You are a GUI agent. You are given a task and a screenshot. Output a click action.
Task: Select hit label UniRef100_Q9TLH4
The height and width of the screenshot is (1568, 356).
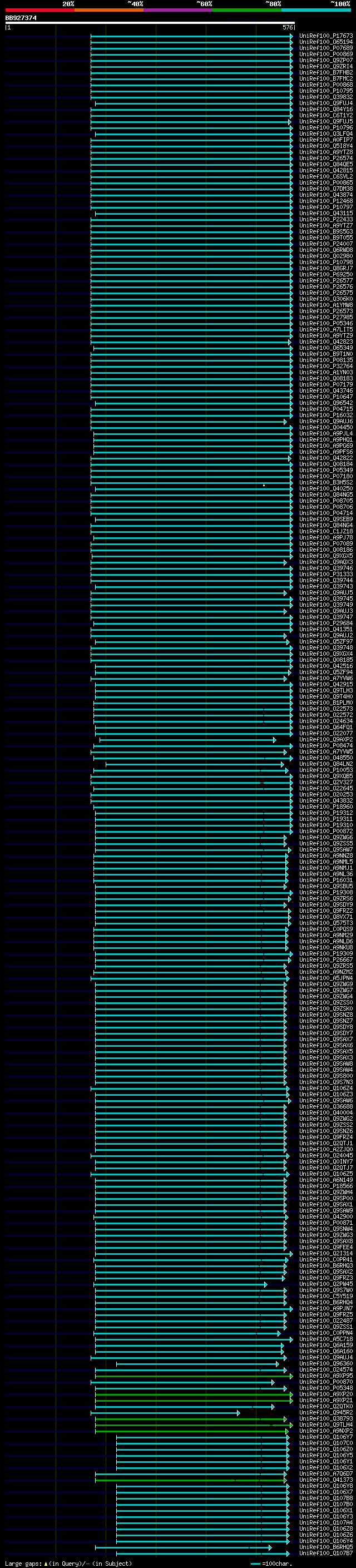[326, 1425]
